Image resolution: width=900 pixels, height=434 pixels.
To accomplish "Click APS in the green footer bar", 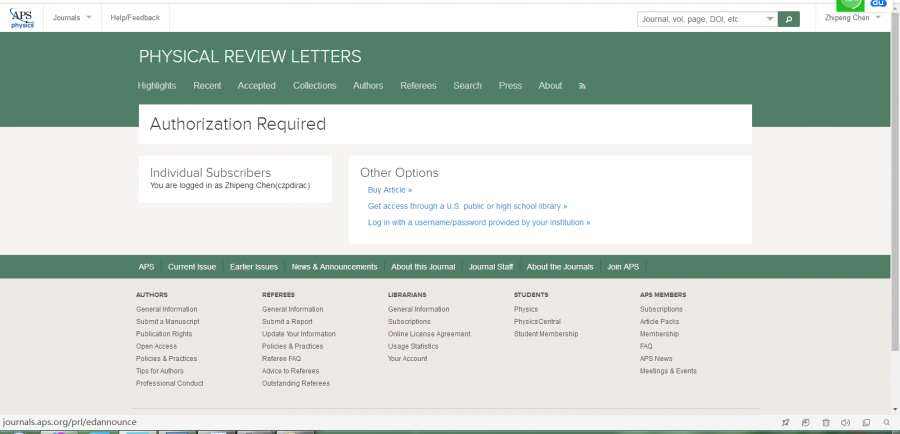I will coord(146,267).
